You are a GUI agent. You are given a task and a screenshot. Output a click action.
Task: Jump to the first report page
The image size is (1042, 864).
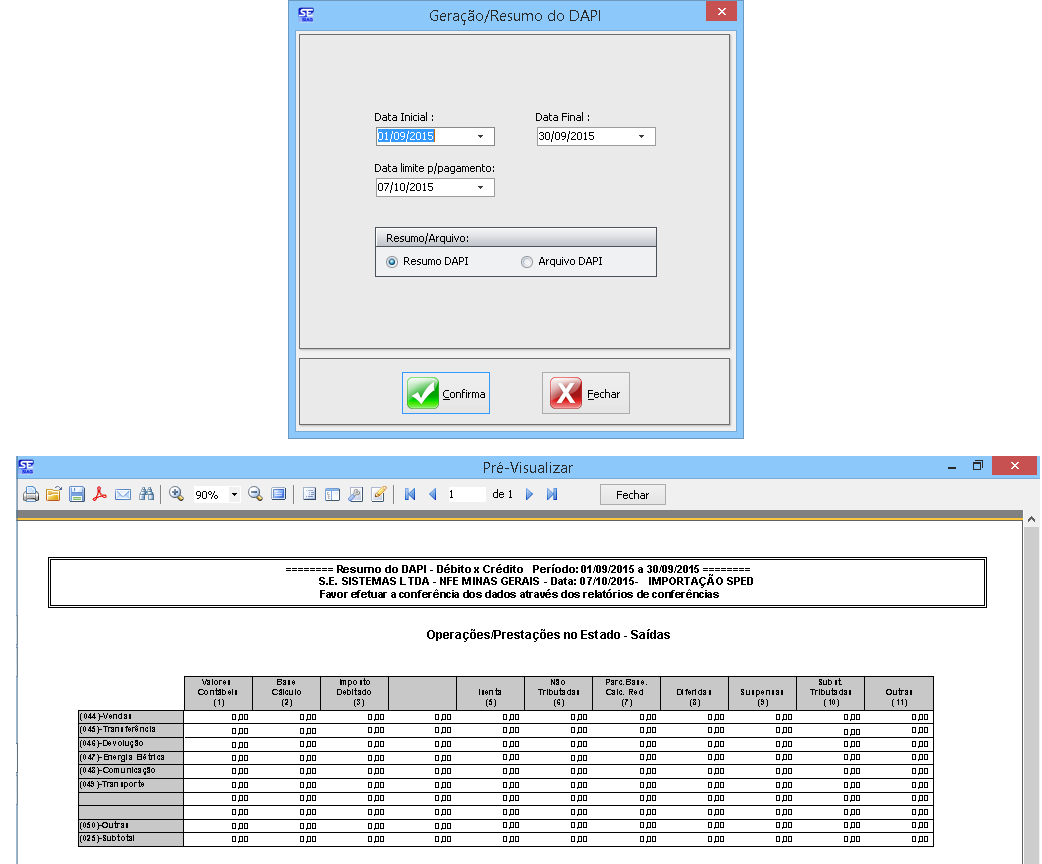coord(410,494)
